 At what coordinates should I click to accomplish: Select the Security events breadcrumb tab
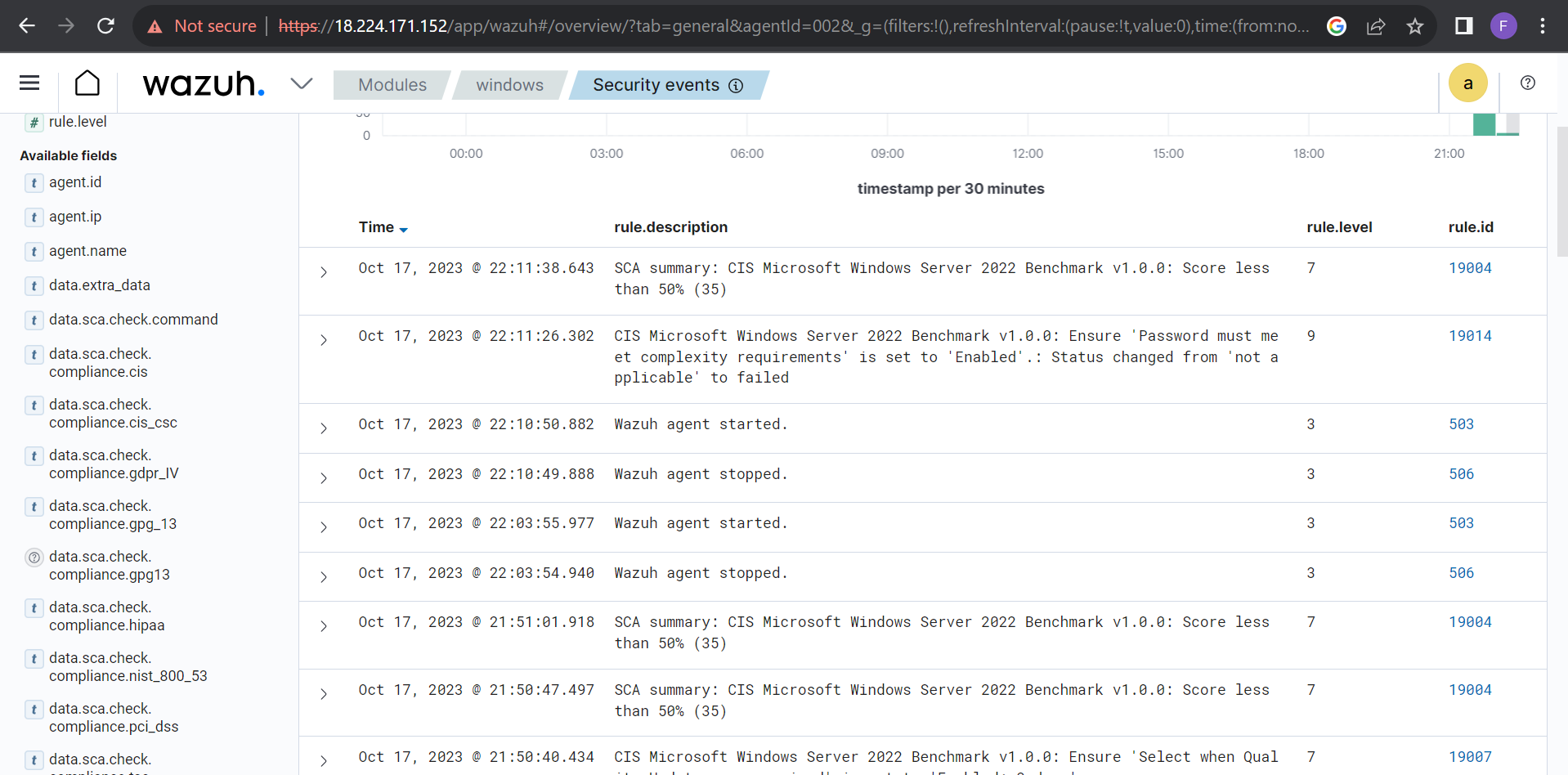pyautogui.click(x=669, y=85)
